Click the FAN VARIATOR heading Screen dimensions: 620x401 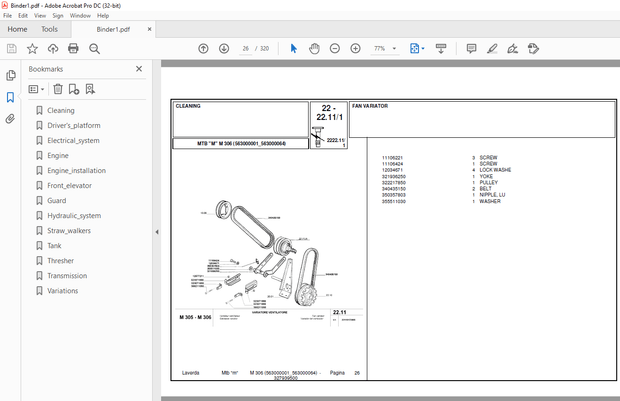(x=370, y=106)
